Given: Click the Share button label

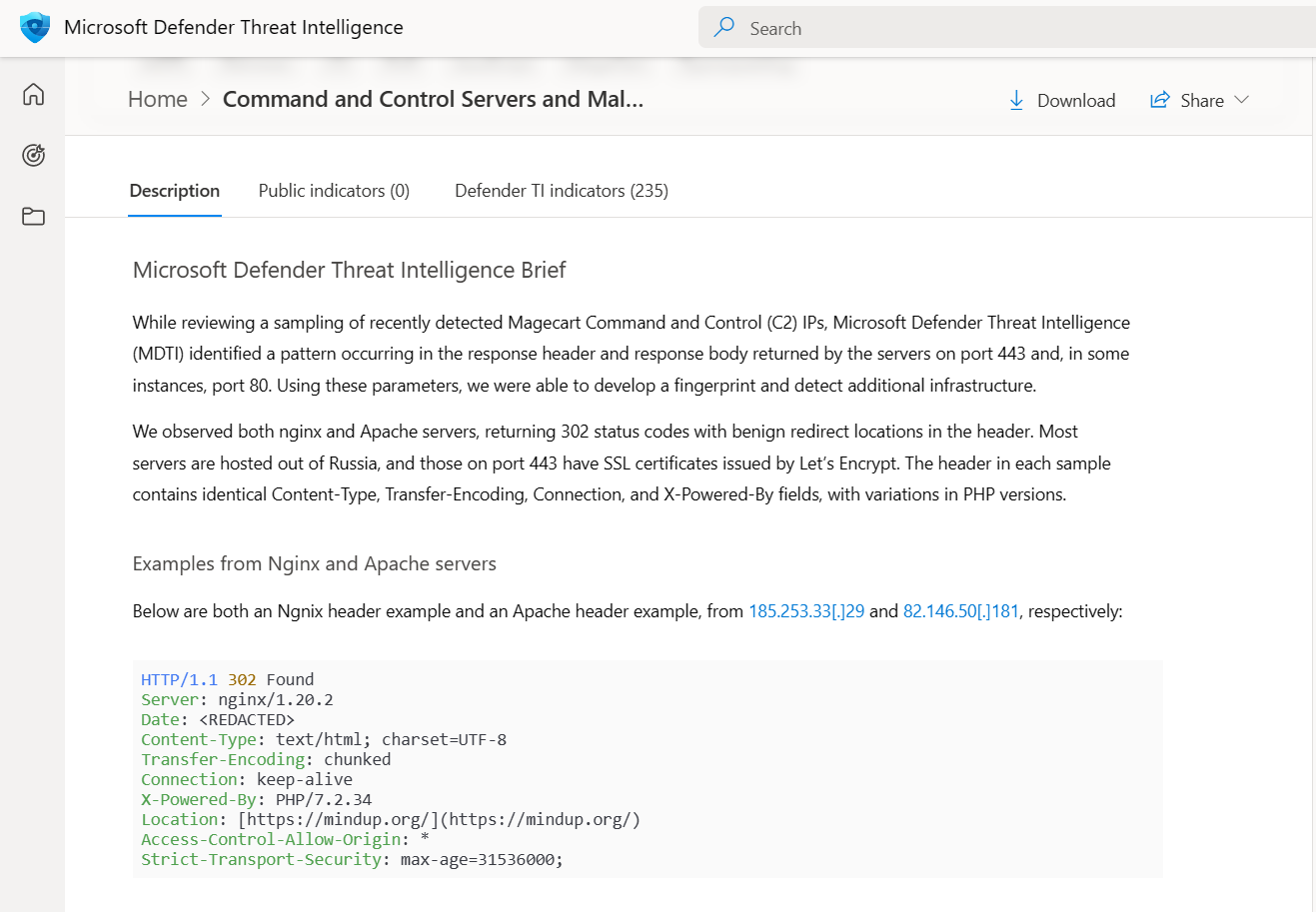Looking at the screenshot, I should pyautogui.click(x=1202, y=101).
